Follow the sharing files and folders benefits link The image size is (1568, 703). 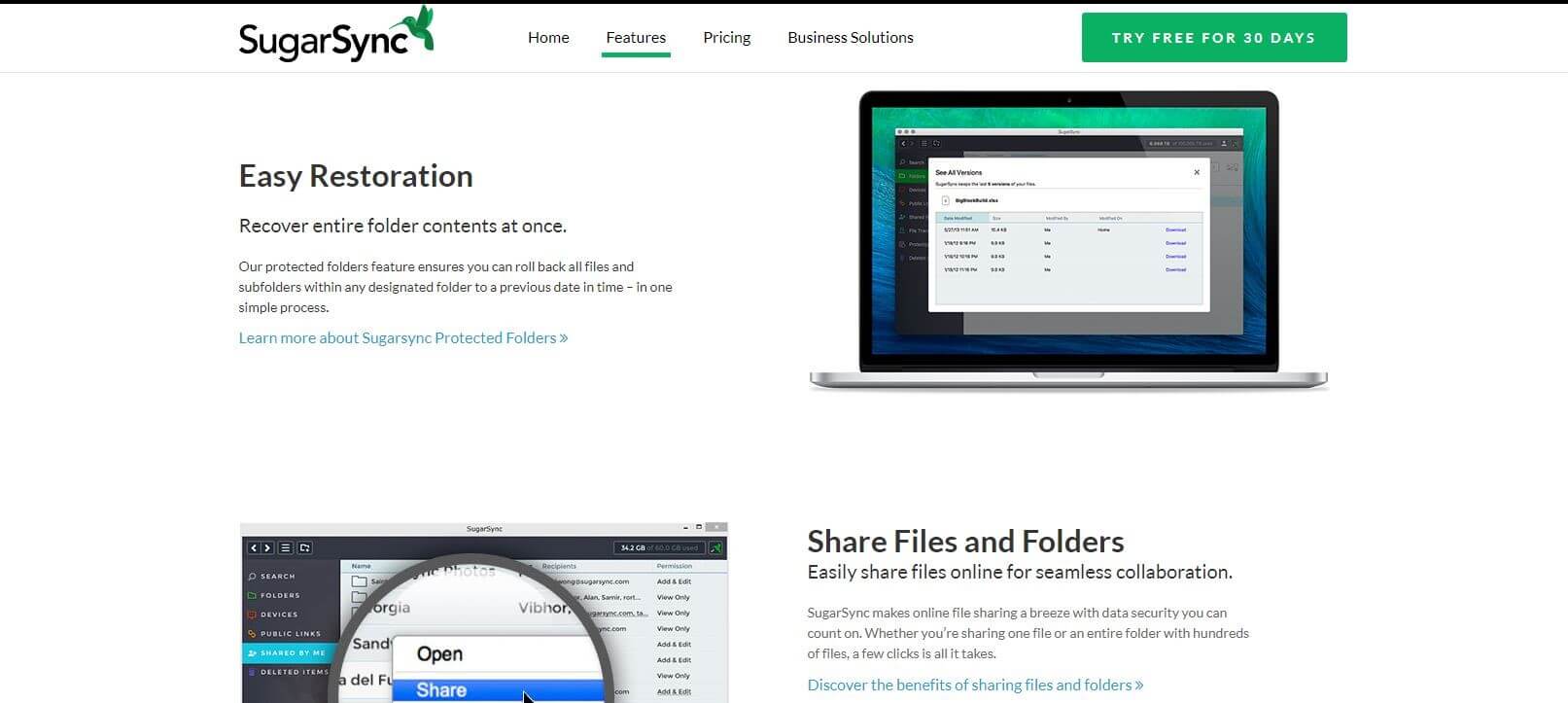975,685
